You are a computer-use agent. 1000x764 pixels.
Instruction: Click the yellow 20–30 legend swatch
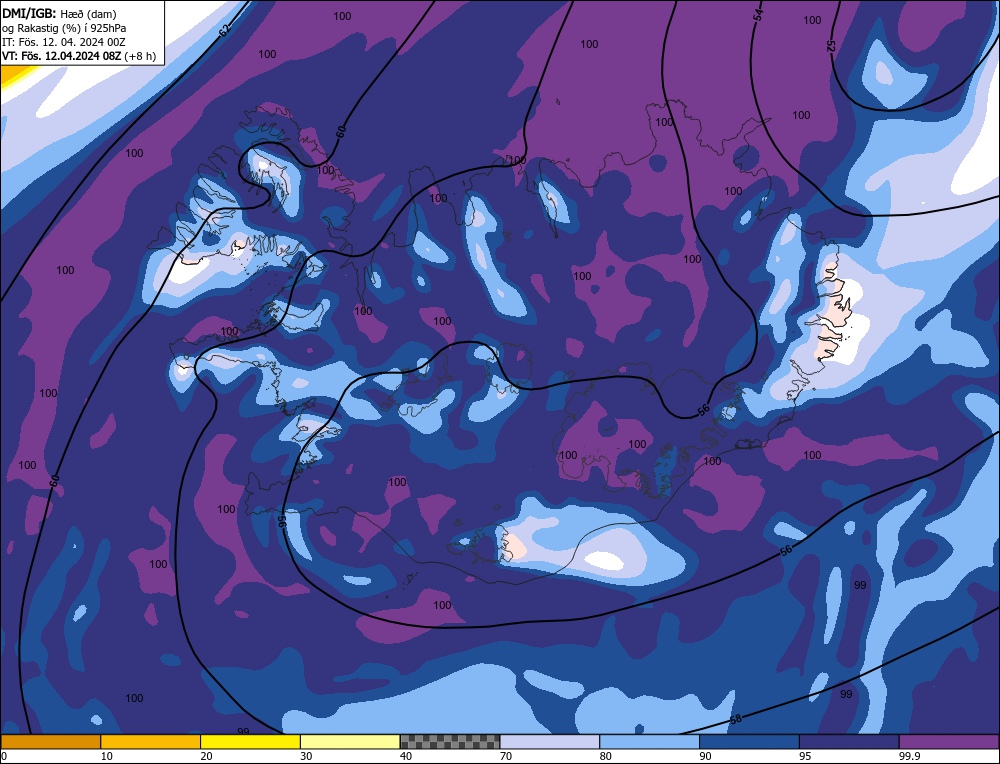coord(250,741)
